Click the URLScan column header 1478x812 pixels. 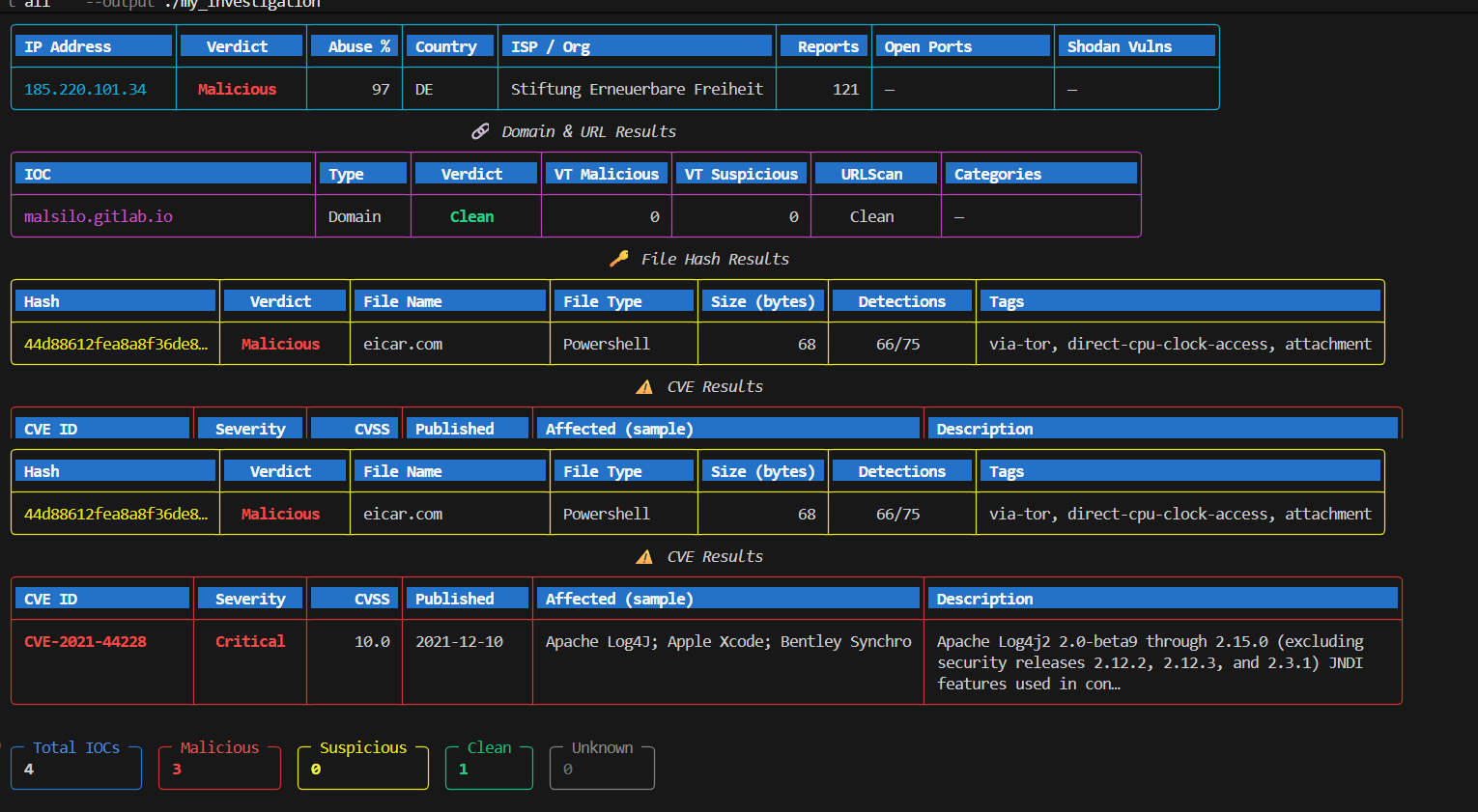click(x=876, y=174)
